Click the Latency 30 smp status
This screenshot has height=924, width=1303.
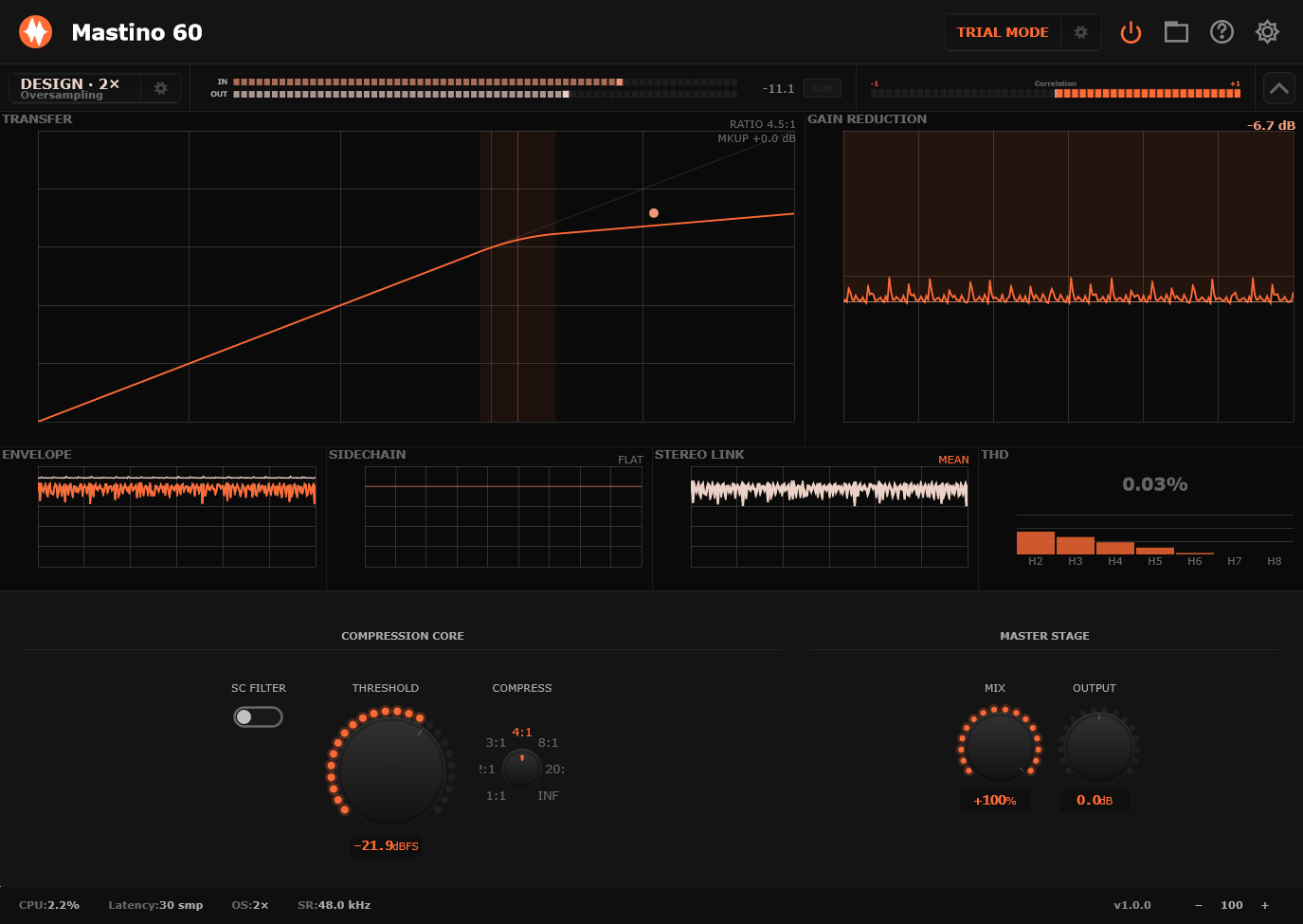click(x=155, y=905)
